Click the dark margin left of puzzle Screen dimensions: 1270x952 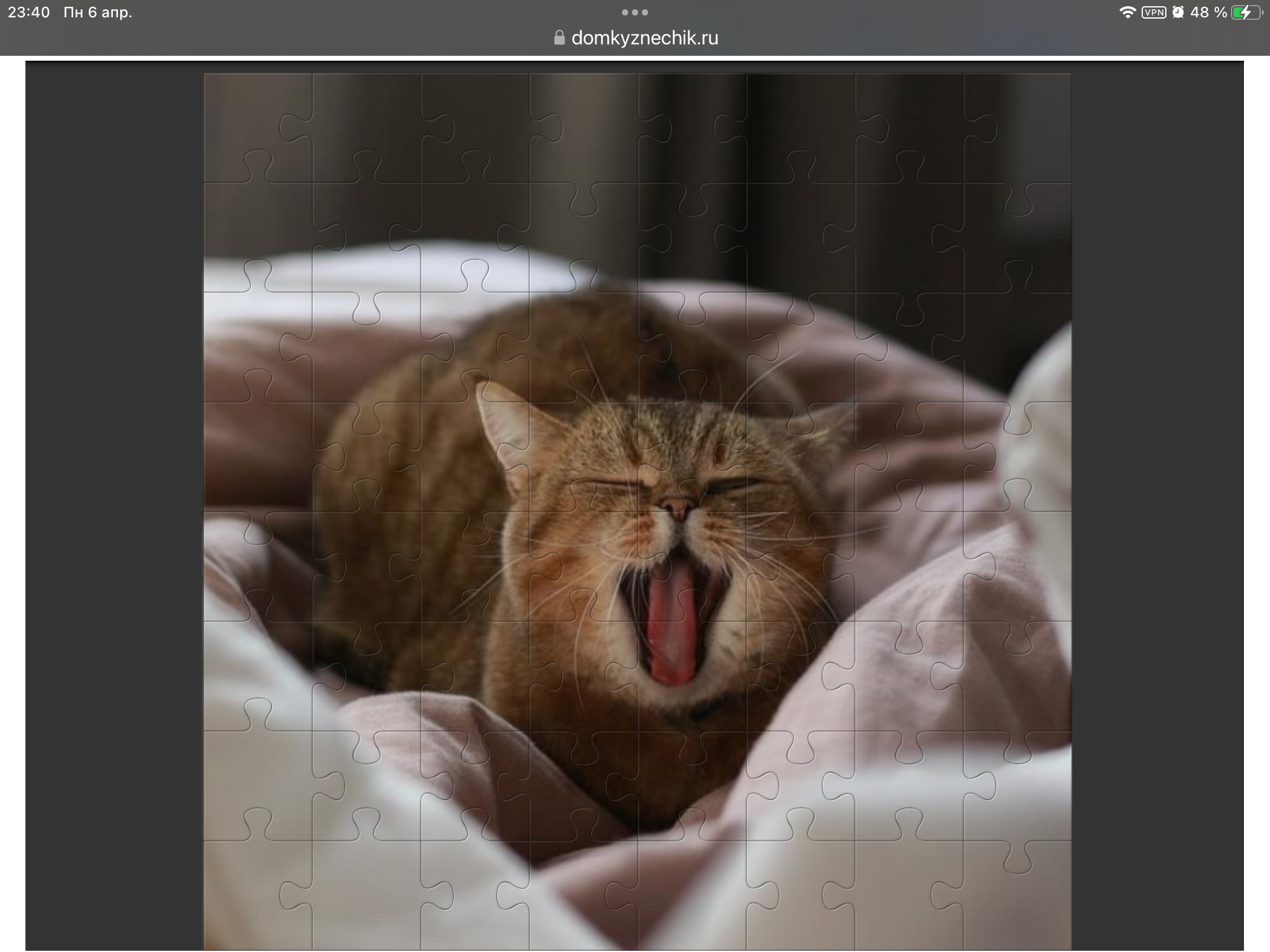click(x=115, y=496)
